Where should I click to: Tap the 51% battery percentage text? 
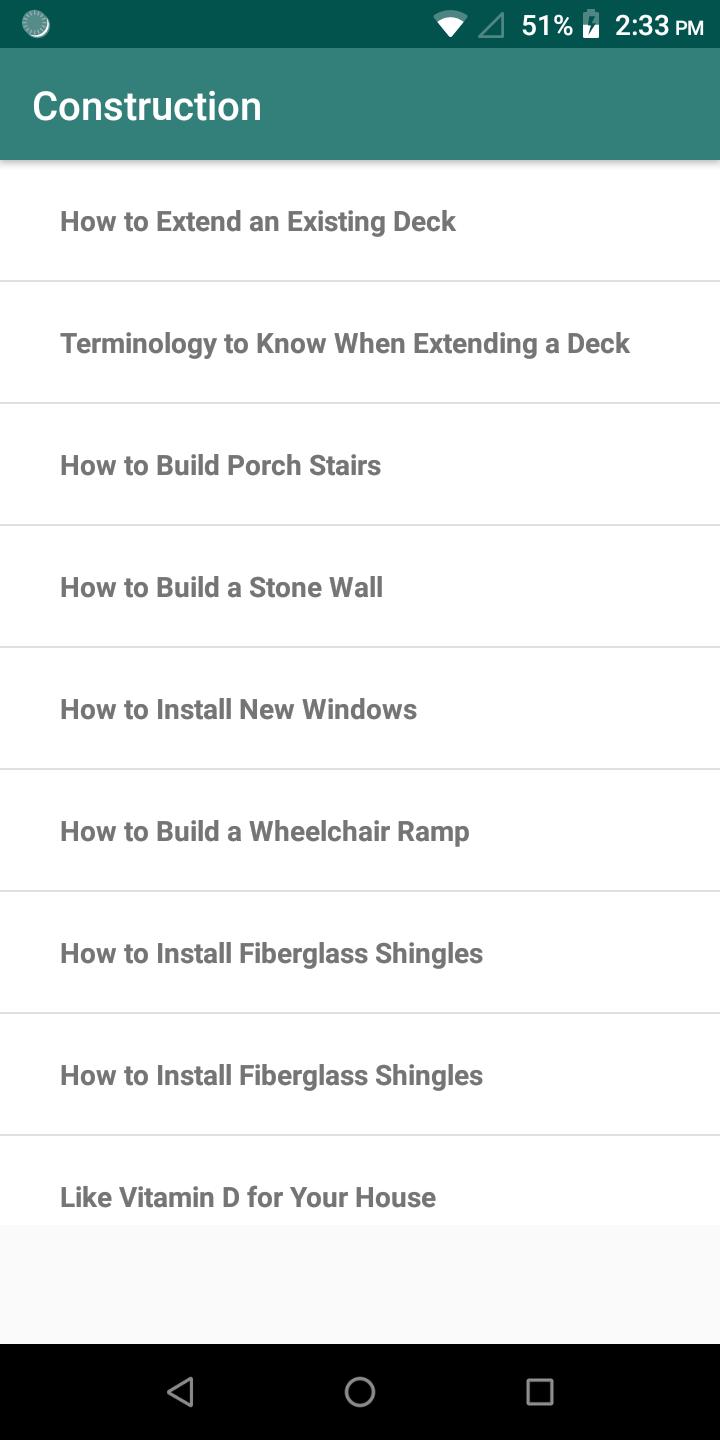[x=547, y=24]
